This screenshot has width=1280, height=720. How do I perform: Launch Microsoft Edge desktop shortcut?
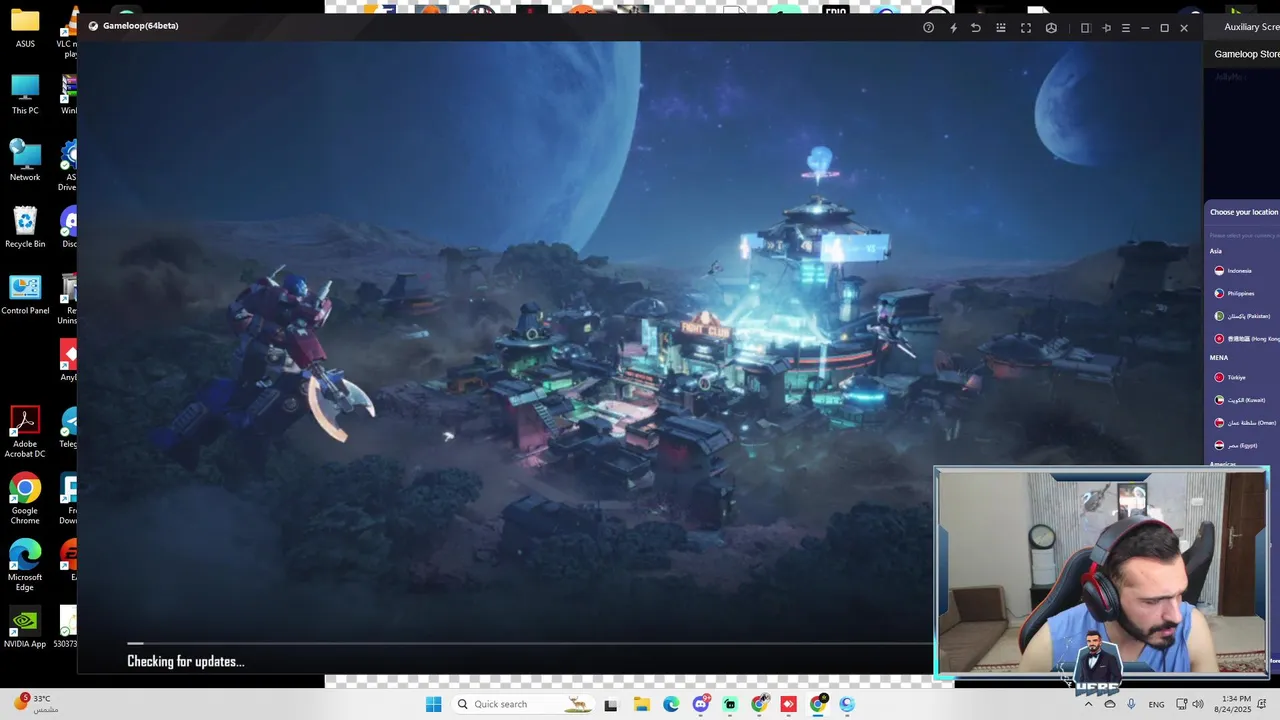(25, 566)
